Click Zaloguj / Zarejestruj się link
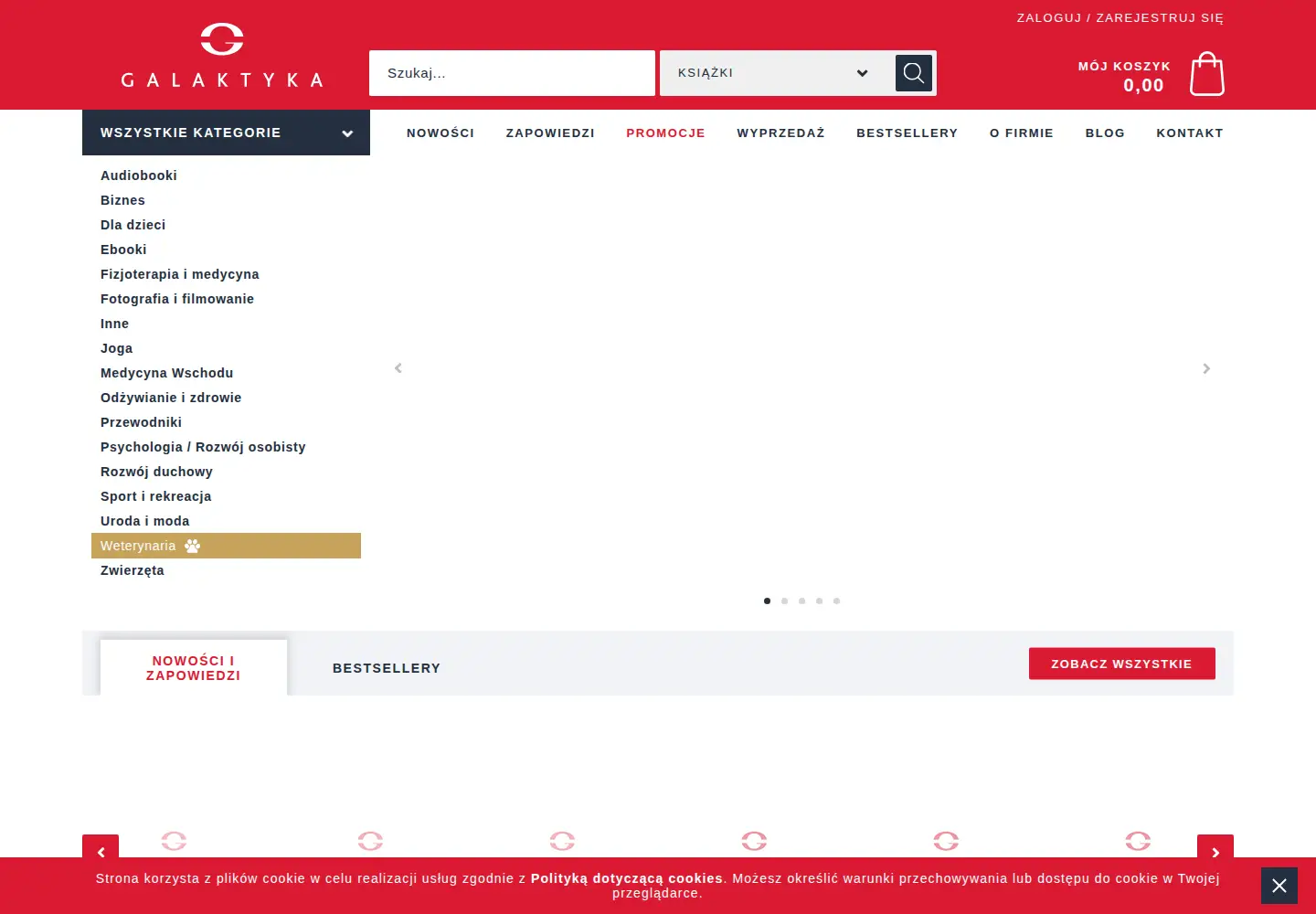1316x914 pixels. pyautogui.click(x=1120, y=17)
